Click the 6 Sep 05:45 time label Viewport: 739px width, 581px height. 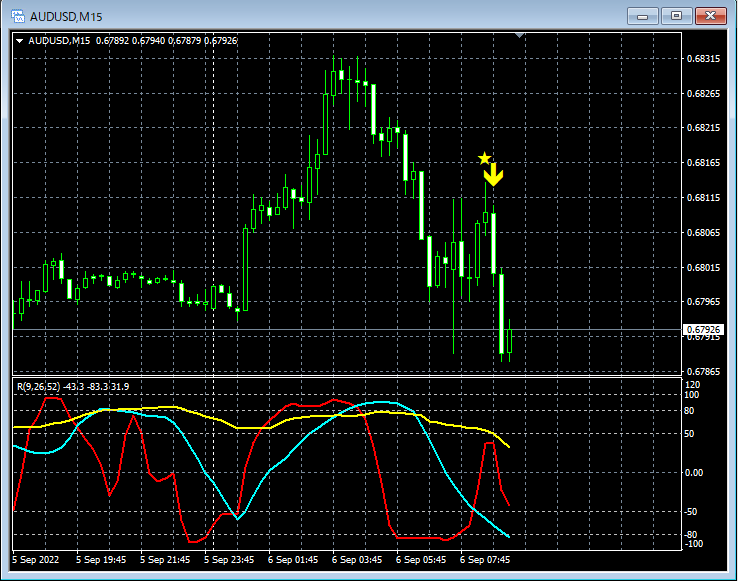(421, 560)
